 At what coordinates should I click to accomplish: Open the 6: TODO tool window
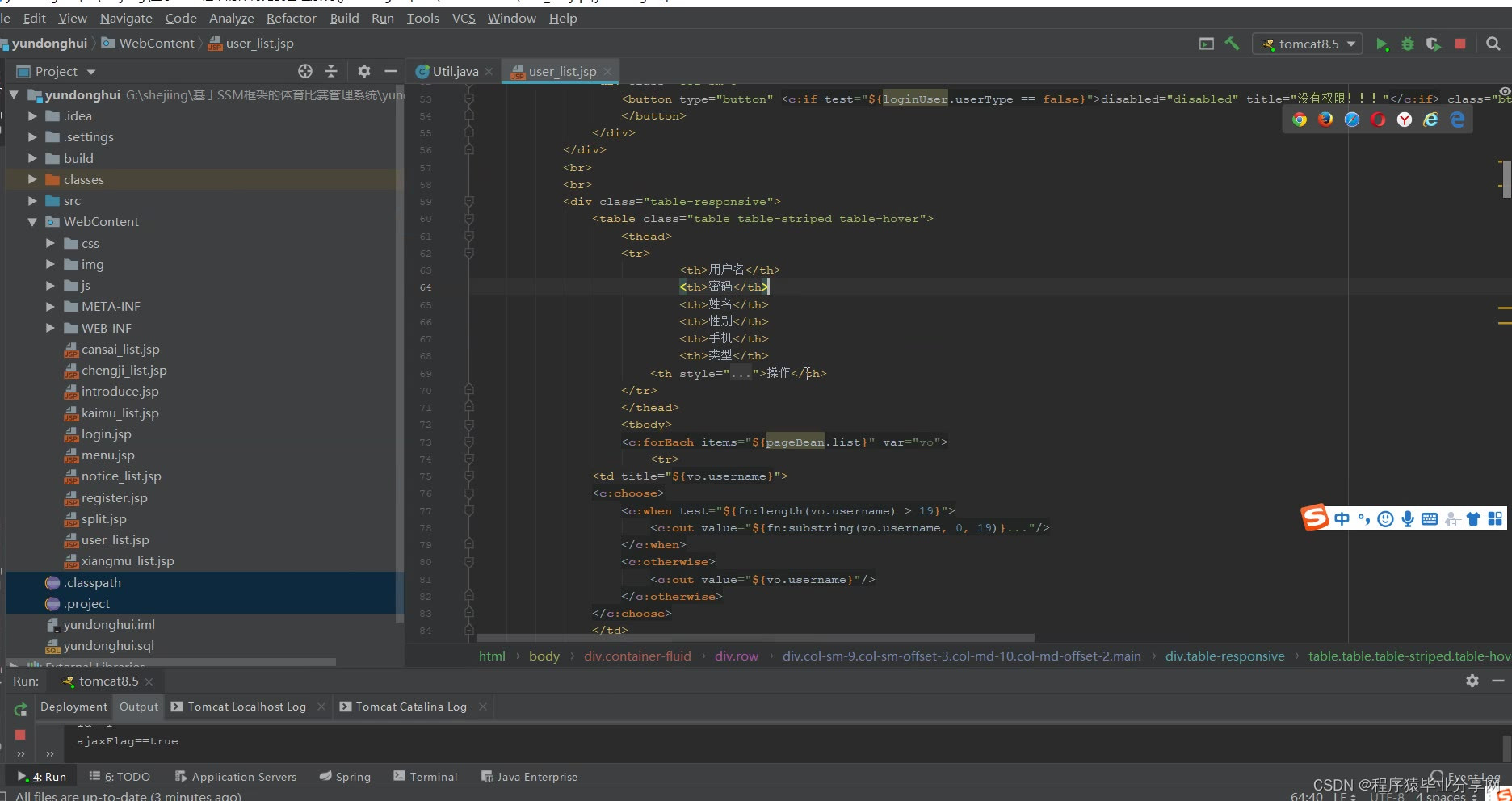pos(120,777)
